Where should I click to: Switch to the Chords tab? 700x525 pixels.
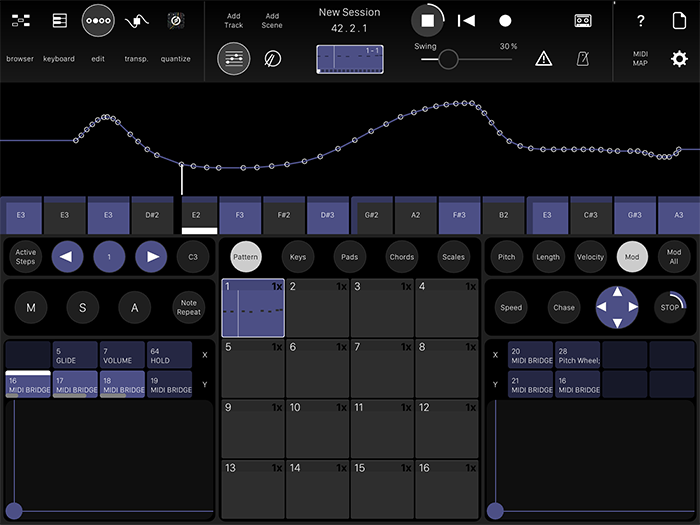(402, 257)
